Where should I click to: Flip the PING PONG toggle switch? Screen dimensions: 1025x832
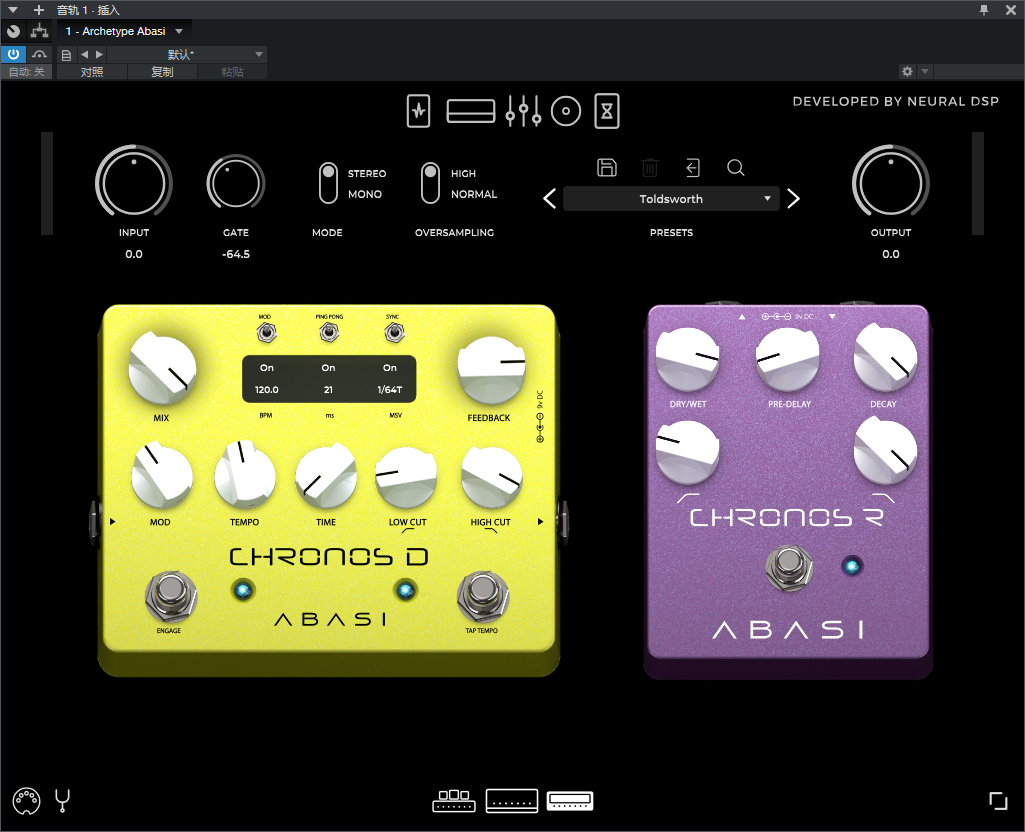[x=329, y=333]
